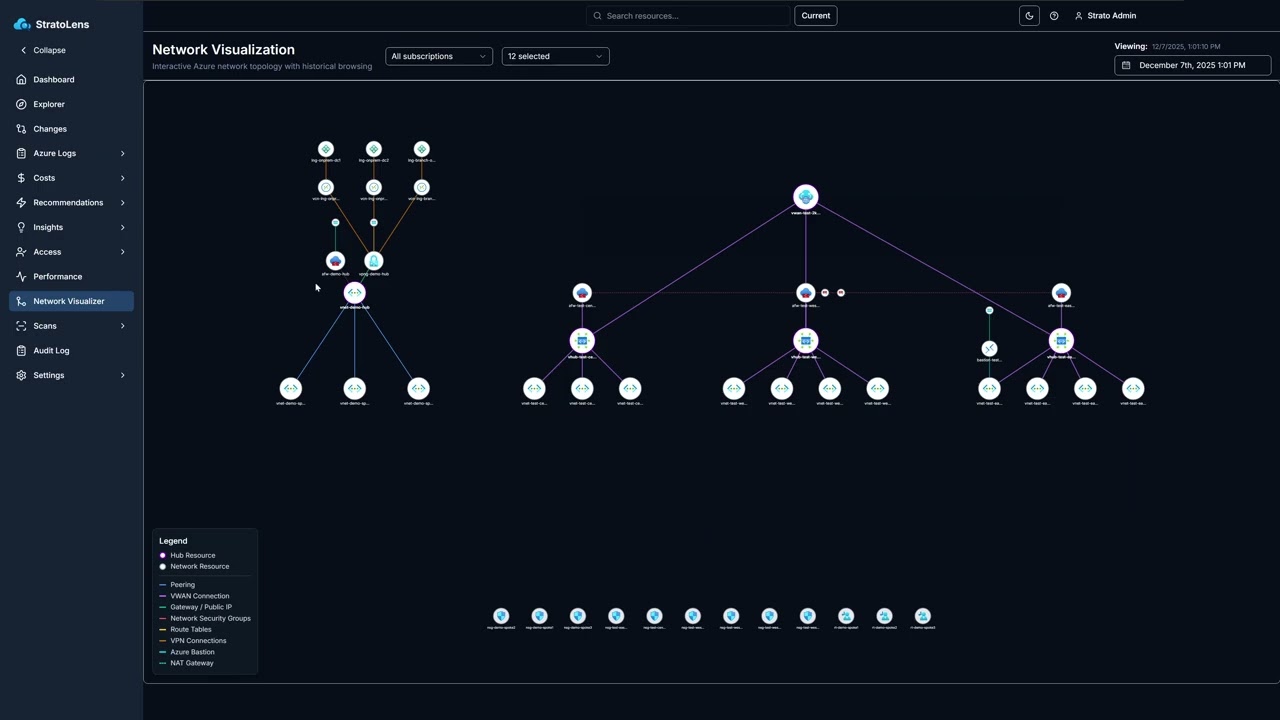Select the vnet-demo-hub hub node
This screenshot has height=720, width=1280.
pos(354,293)
